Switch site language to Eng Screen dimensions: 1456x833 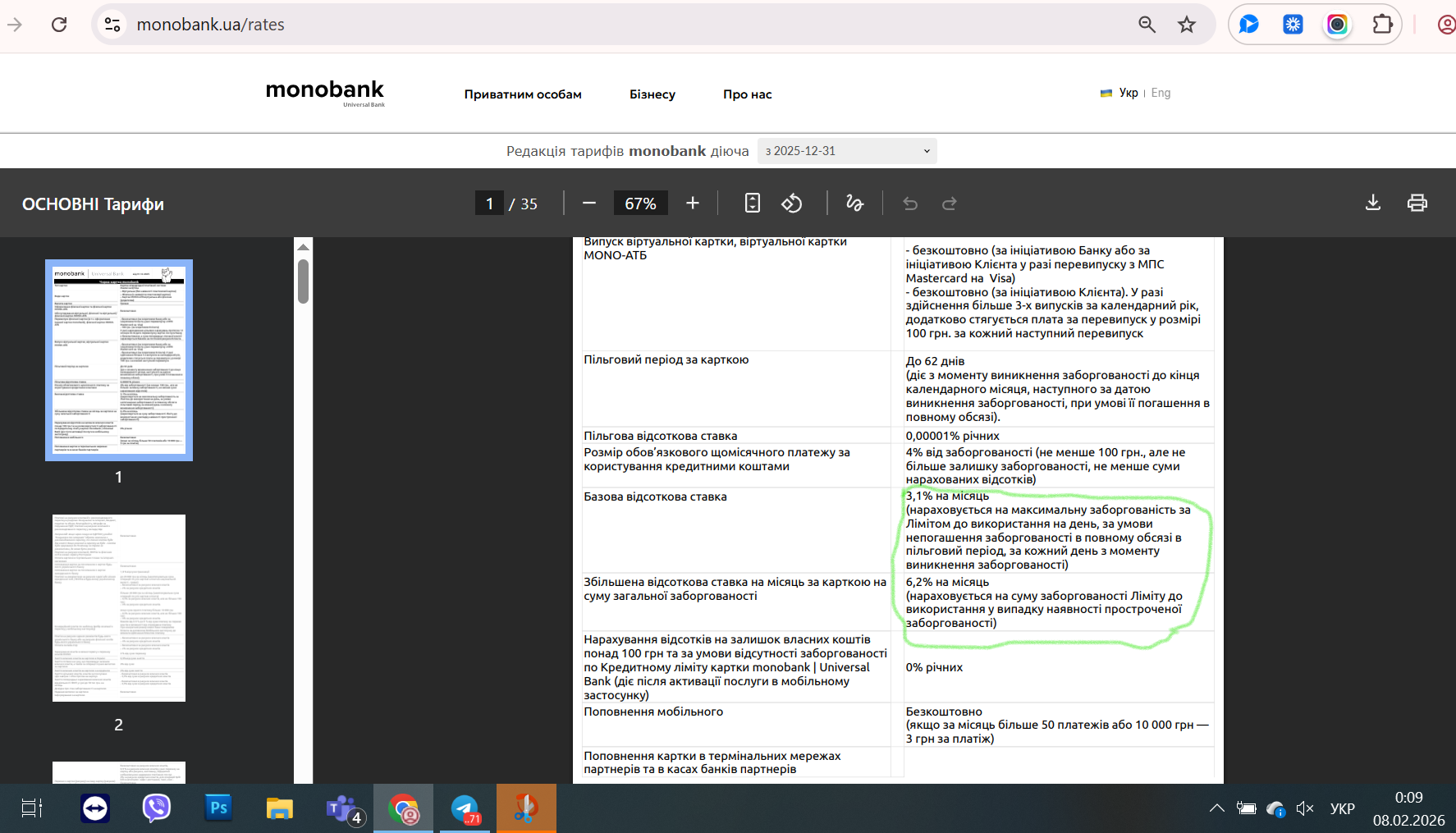[x=1161, y=93]
